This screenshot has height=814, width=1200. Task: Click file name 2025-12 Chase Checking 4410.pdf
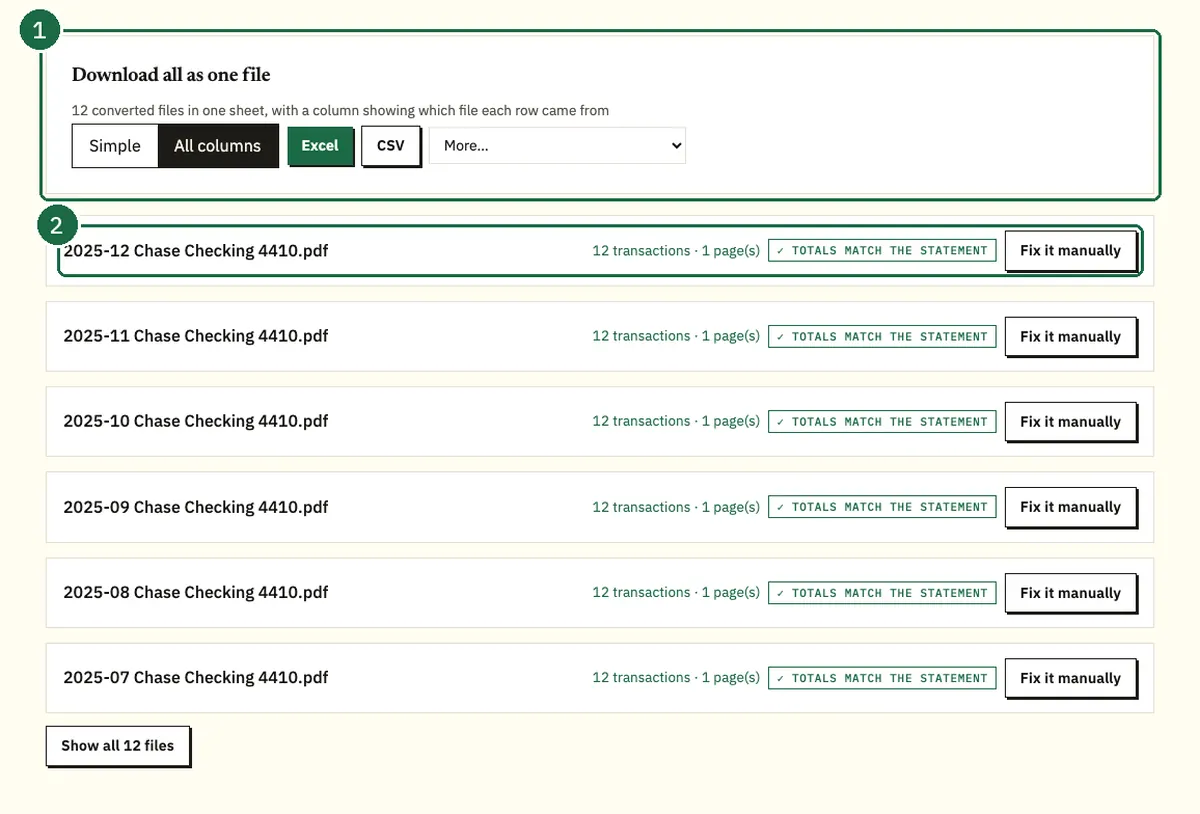(x=196, y=251)
